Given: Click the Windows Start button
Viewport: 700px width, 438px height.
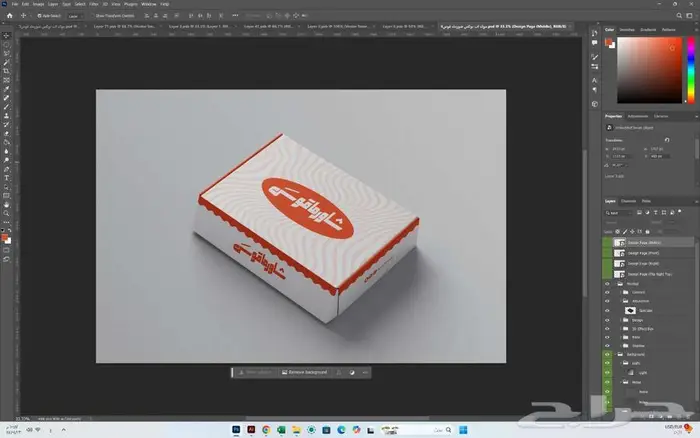Looking at the screenshot, I should coord(463,430).
